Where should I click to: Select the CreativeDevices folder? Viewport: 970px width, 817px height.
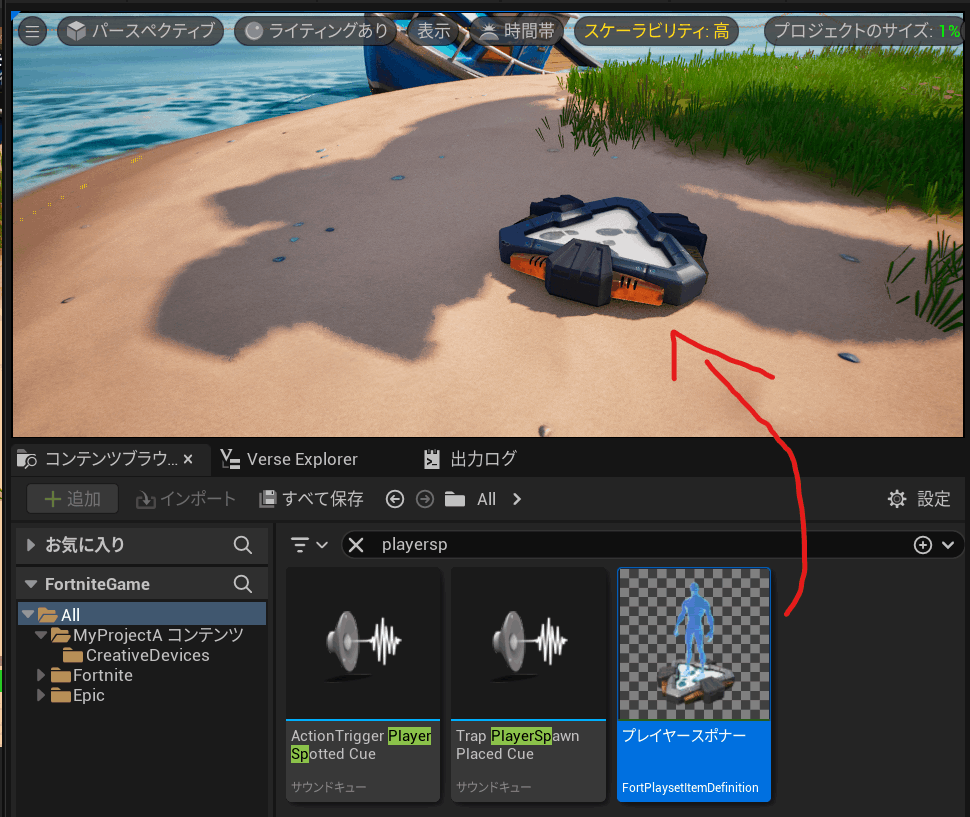click(x=136, y=656)
